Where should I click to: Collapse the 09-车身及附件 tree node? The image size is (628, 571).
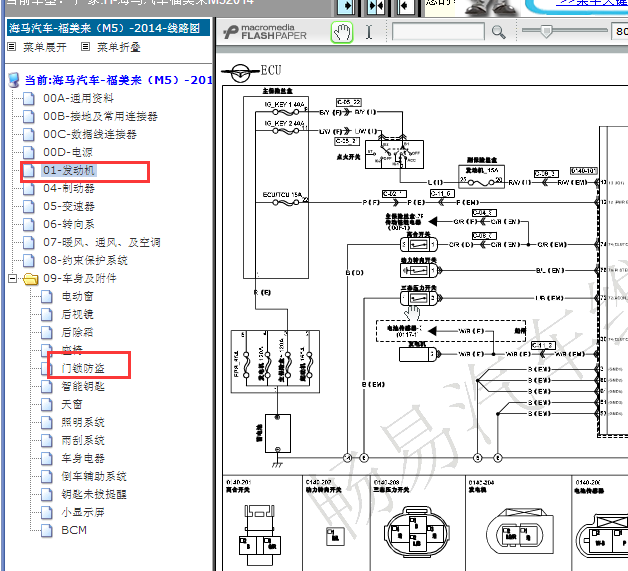[x=12, y=278]
